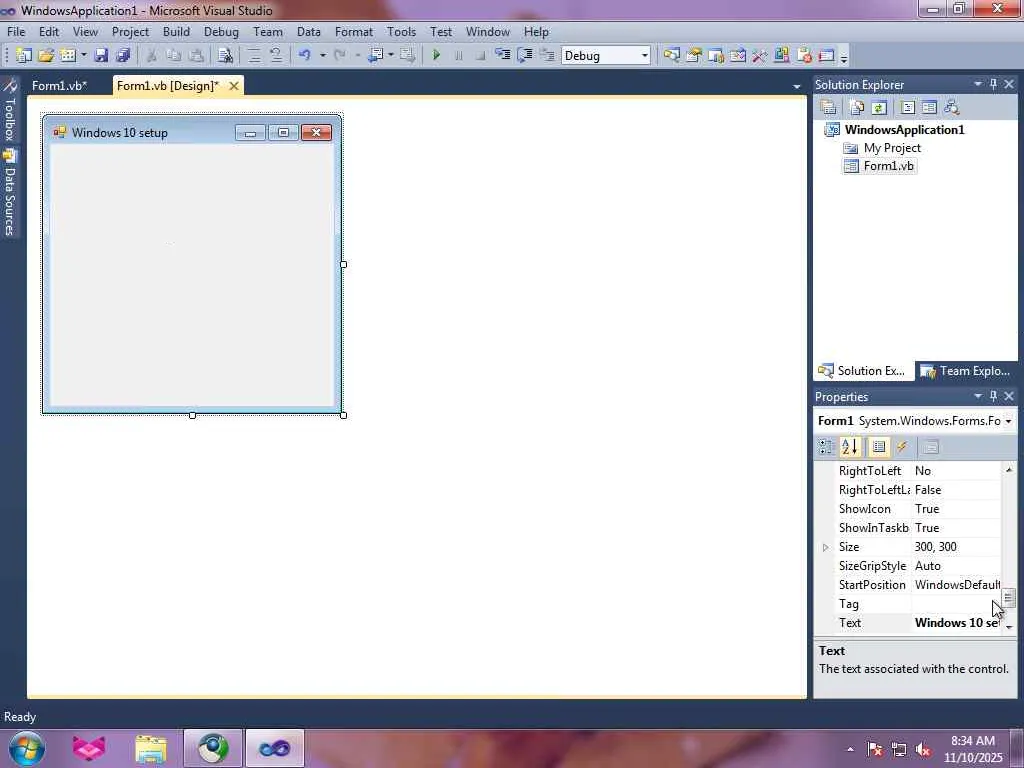
Task: Click the StartPosition property value
Action: (x=956, y=585)
